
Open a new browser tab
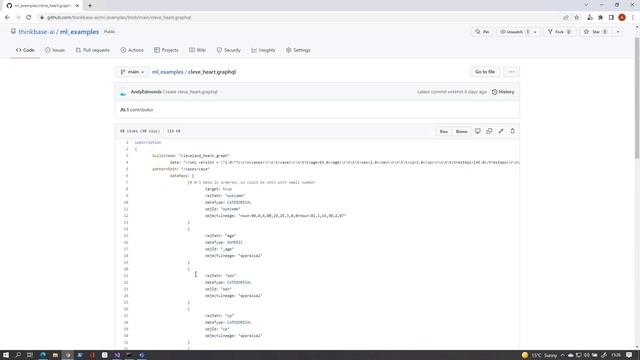click(x=90, y=6)
